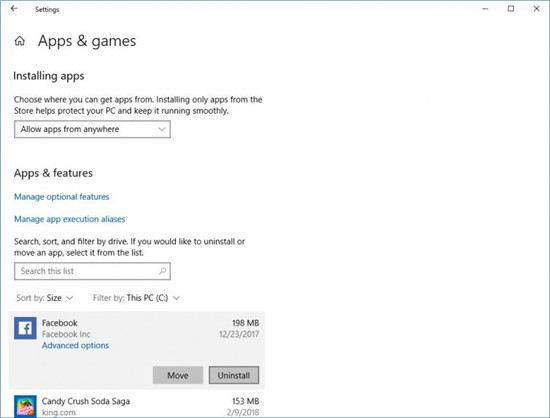Select the Candy Crush Soda Saga entry

coord(137,405)
